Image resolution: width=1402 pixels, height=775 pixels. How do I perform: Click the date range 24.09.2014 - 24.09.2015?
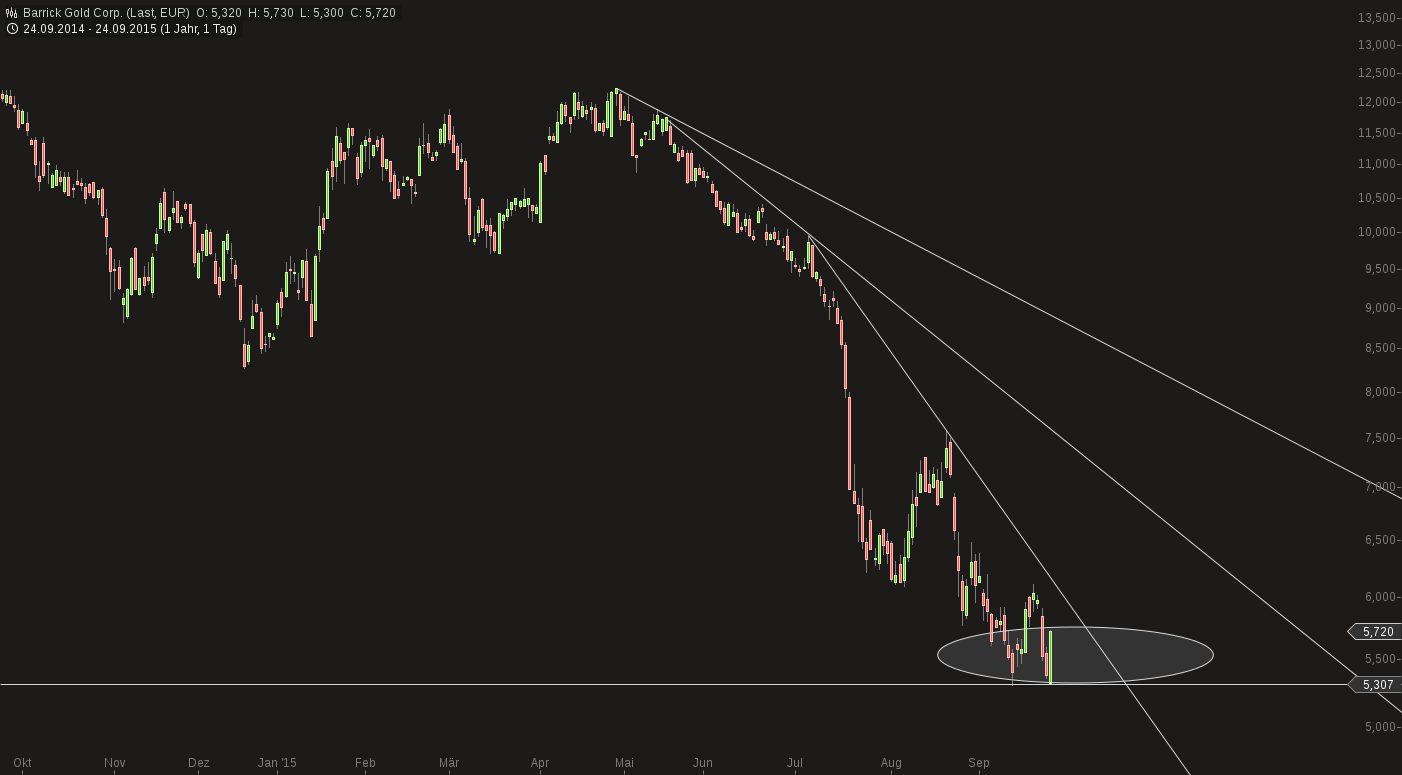pos(89,29)
